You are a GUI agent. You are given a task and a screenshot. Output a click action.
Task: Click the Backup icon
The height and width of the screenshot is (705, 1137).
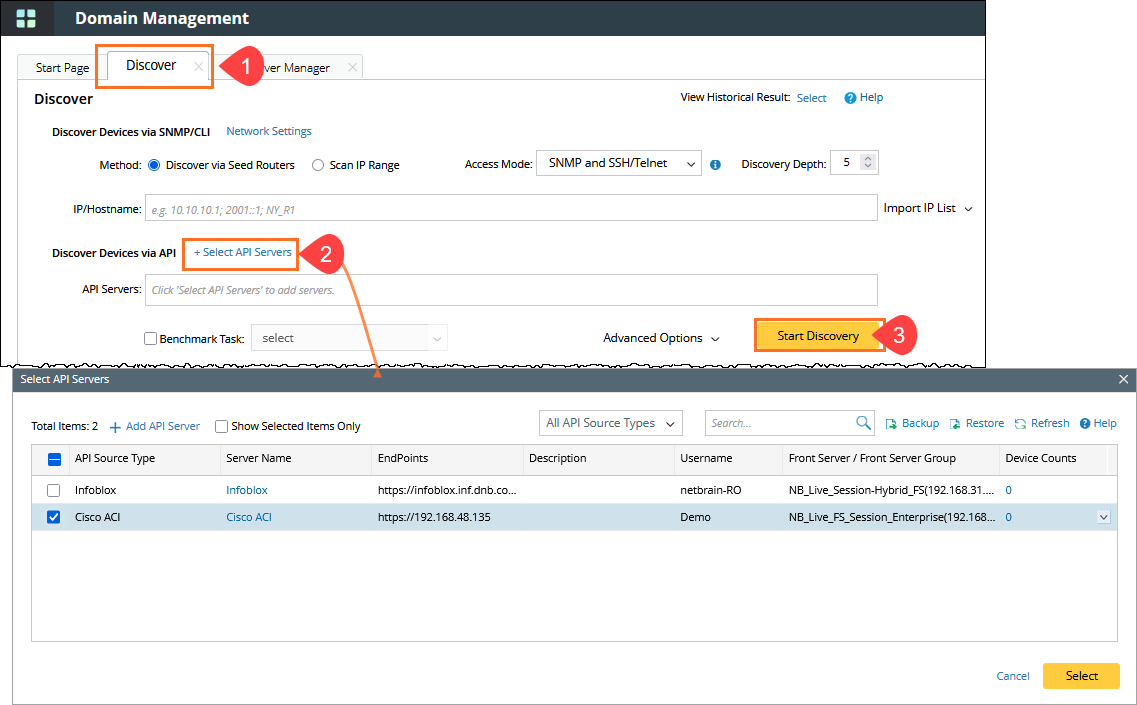coord(891,424)
